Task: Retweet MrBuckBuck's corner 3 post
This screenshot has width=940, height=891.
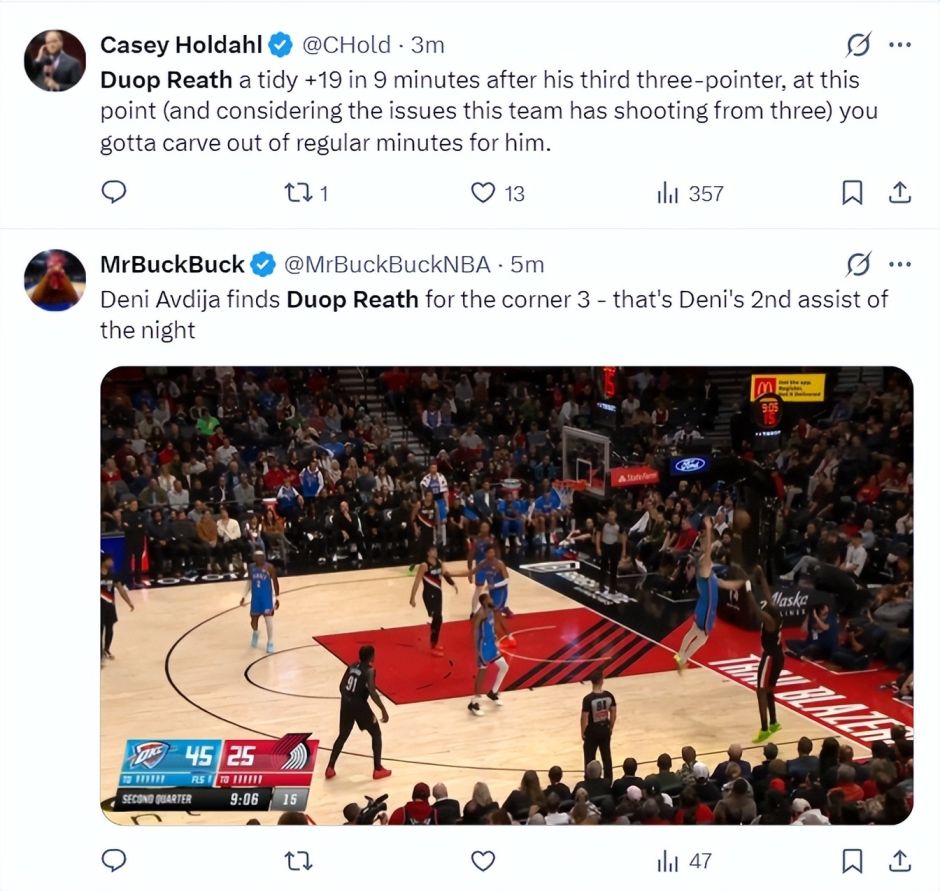Action: tap(298, 861)
